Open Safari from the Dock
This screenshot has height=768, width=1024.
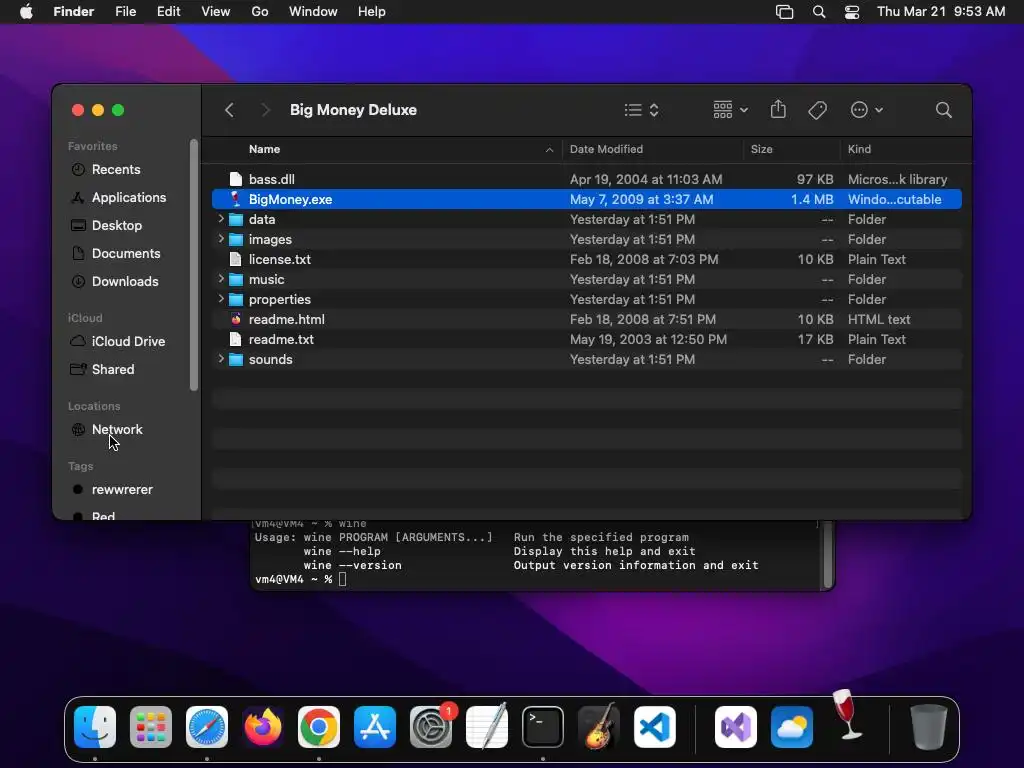coord(207,727)
